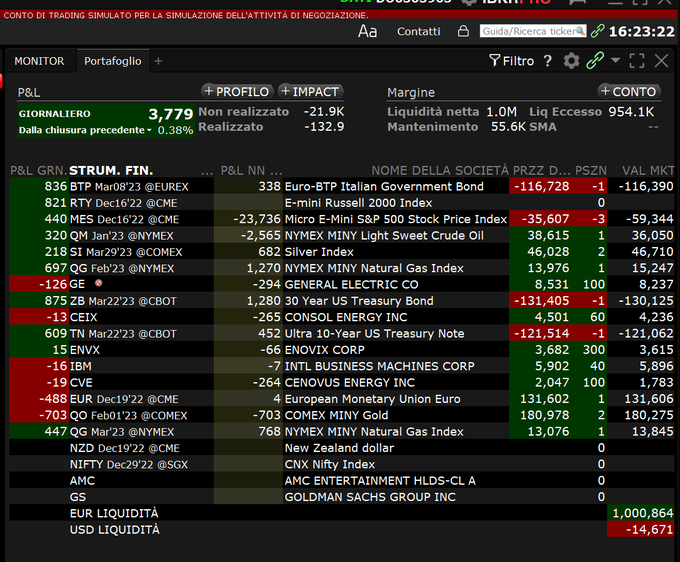The image size is (680, 562).
Task: Click the -14,671 USD cash value
Action: 650,530
